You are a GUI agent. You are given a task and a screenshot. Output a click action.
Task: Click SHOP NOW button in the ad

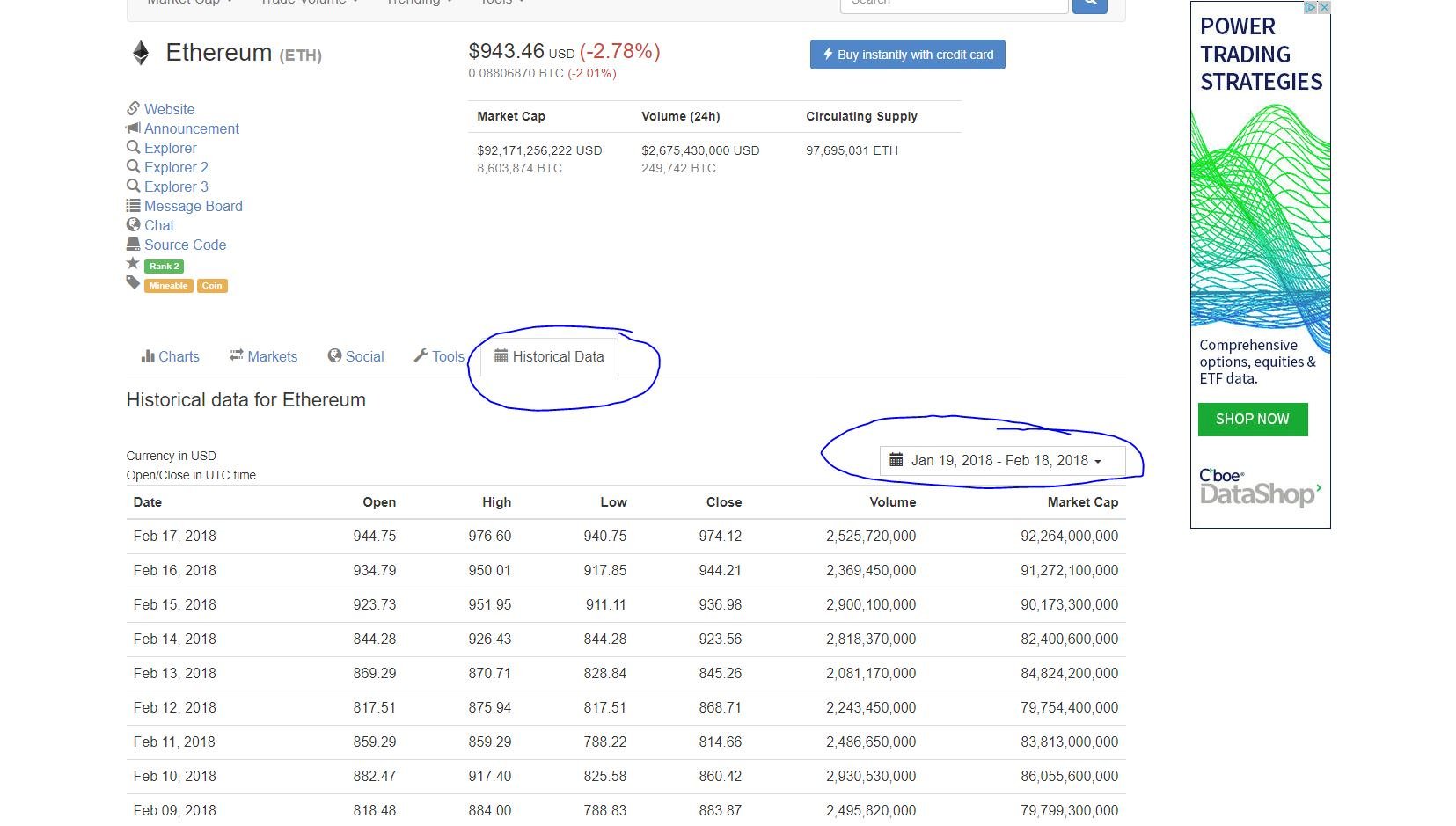(x=1253, y=420)
